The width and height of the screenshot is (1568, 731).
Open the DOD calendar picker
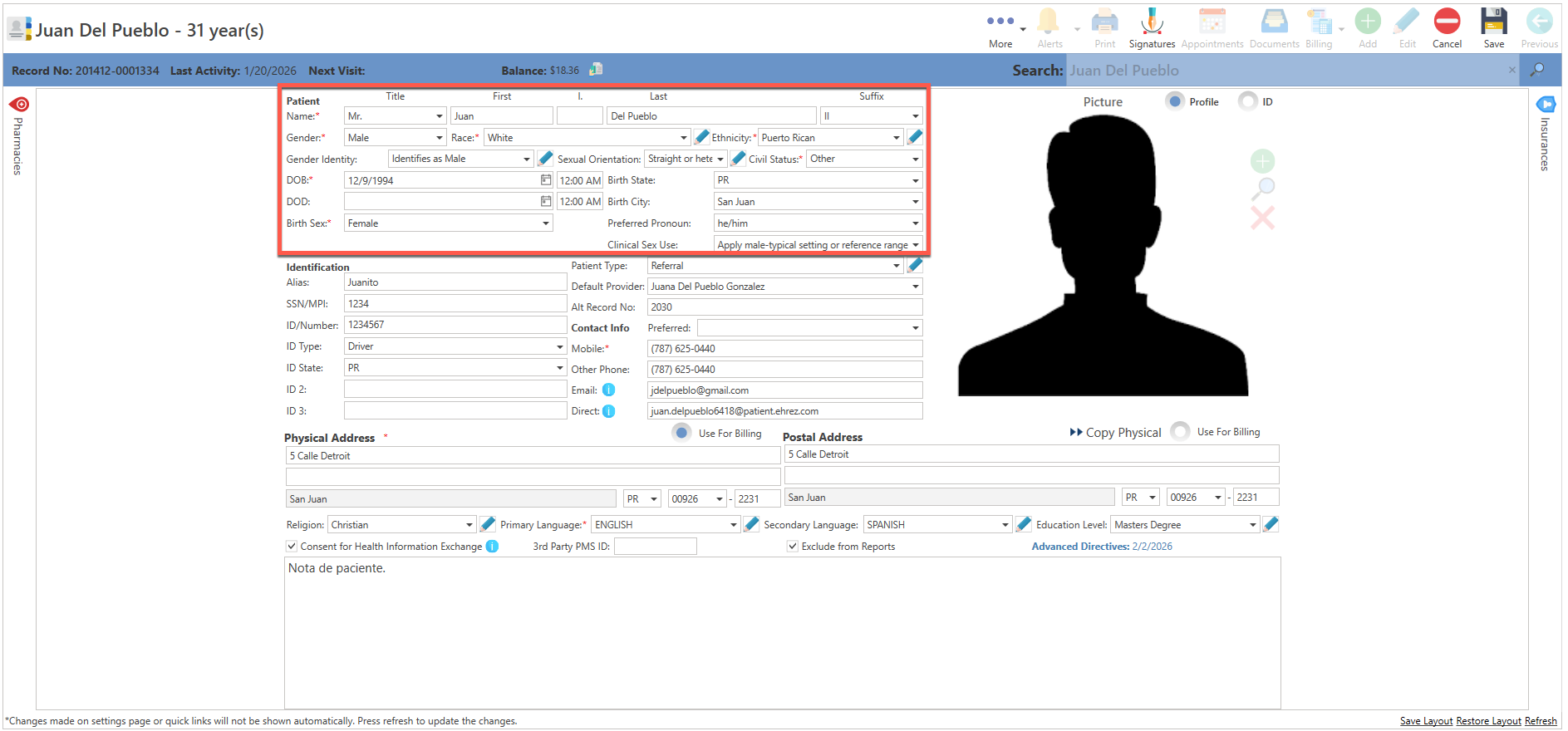(x=546, y=201)
